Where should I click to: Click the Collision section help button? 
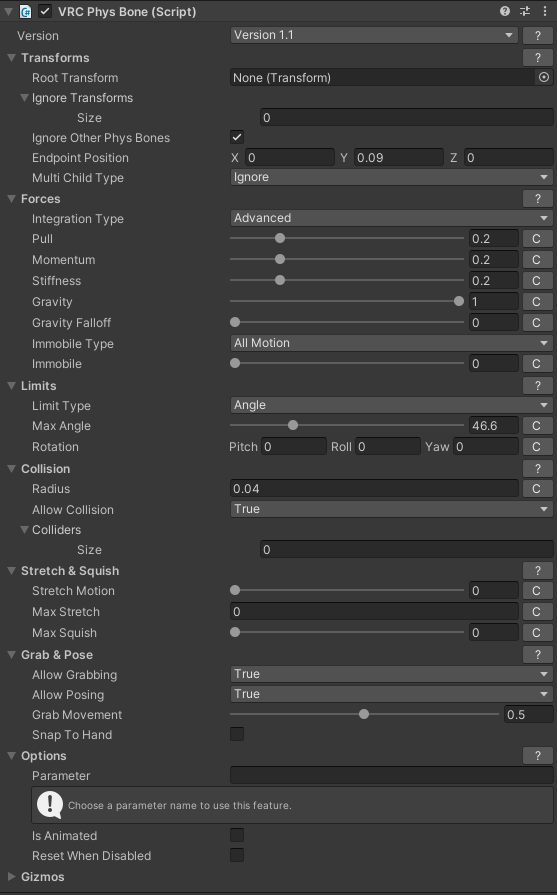pyautogui.click(x=538, y=469)
